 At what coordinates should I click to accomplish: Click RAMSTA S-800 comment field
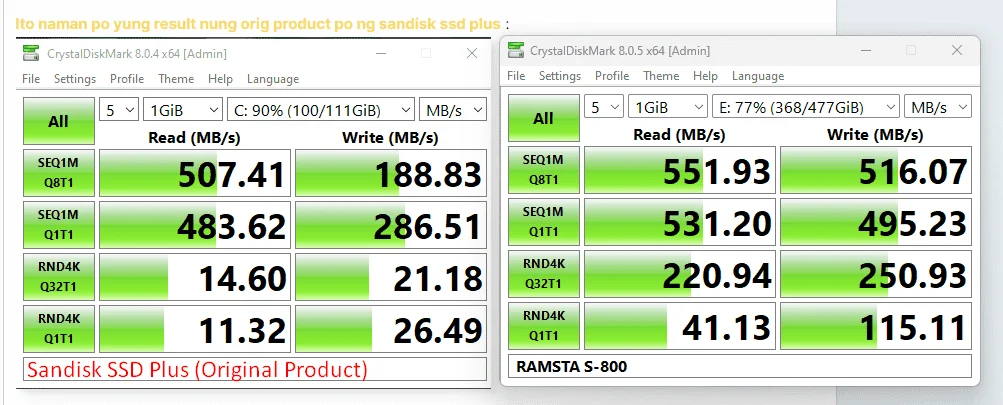point(740,366)
